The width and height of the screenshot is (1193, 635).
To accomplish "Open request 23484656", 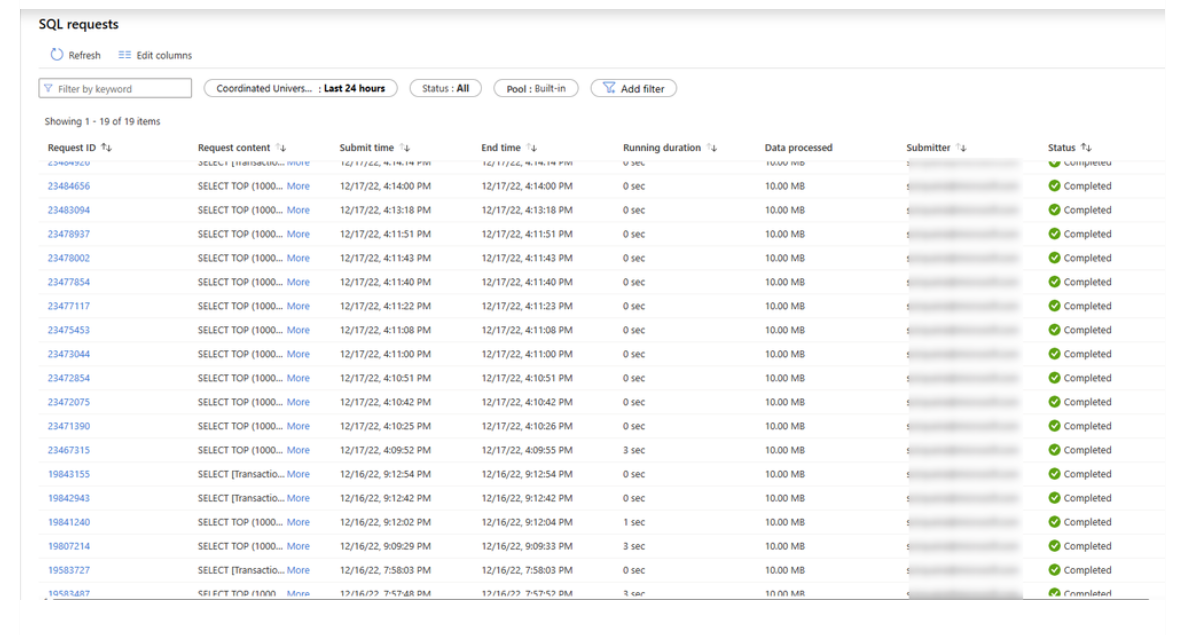I will tap(68, 186).
